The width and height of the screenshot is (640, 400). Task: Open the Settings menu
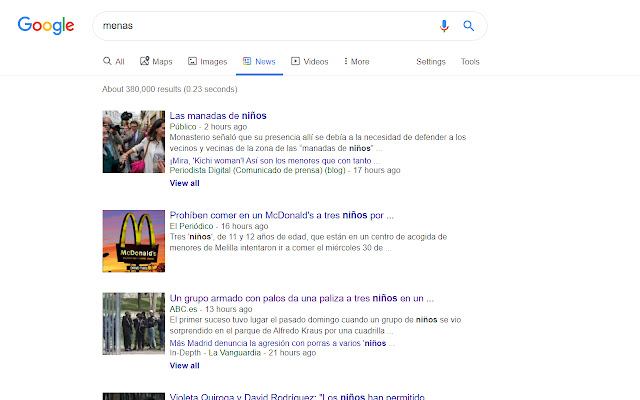coord(431,62)
